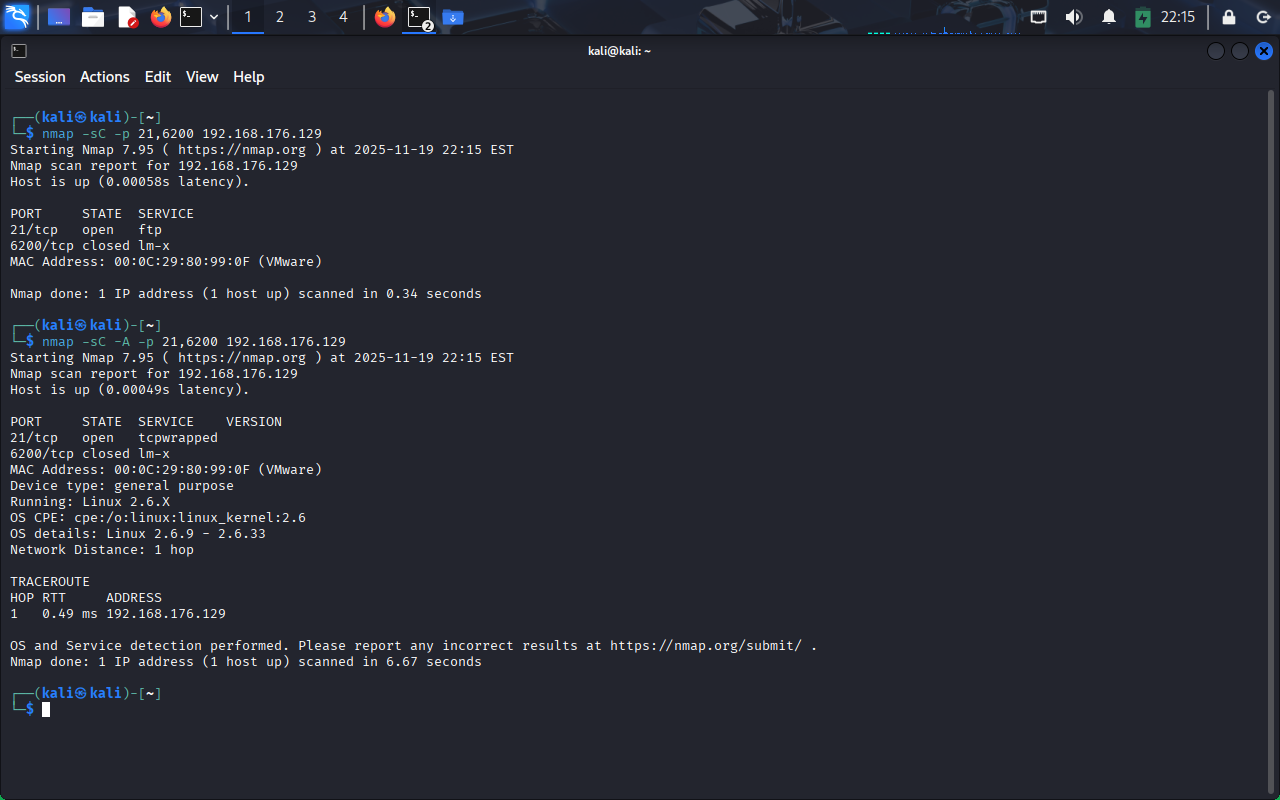Image resolution: width=1280 pixels, height=800 pixels.
Task: Open the network connection tray icon
Action: pos(1039,17)
